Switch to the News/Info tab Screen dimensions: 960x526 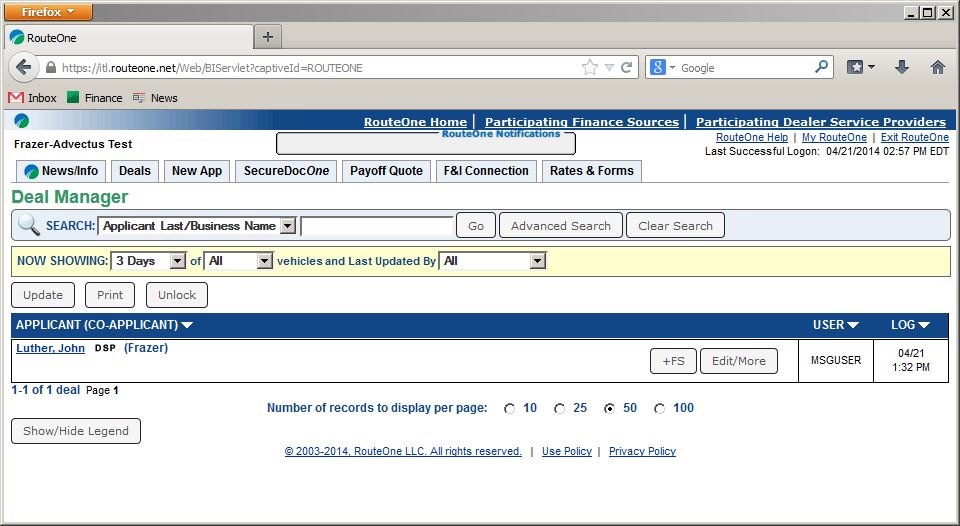pyautogui.click(x=61, y=171)
